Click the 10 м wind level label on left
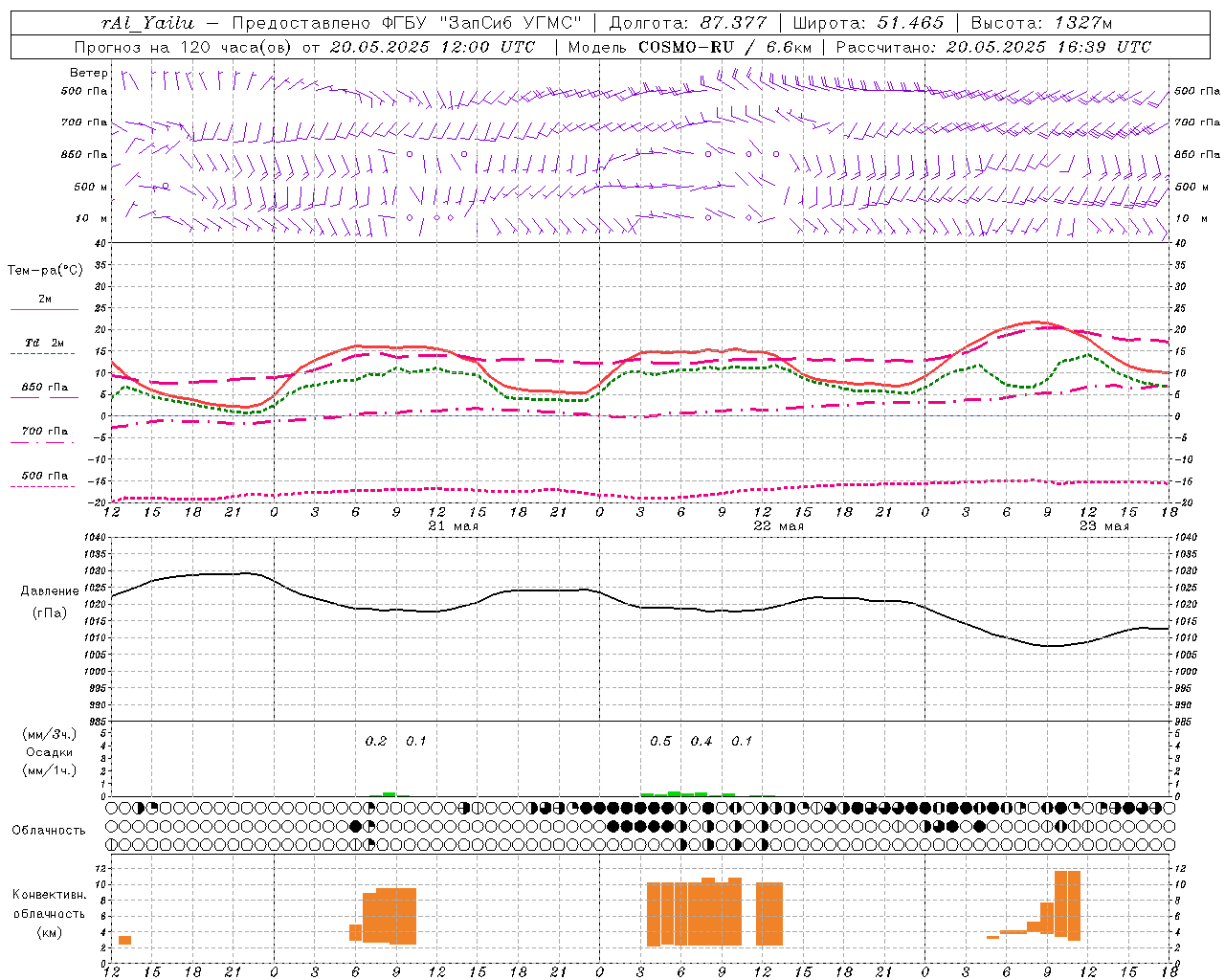 (92, 218)
